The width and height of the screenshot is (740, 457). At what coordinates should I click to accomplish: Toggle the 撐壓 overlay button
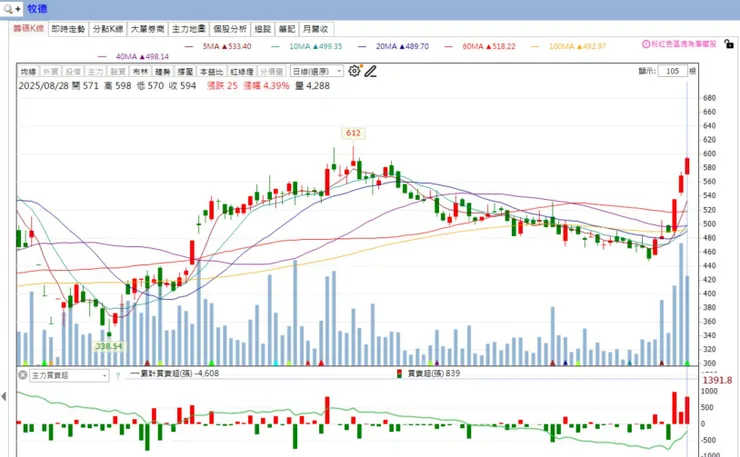(x=185, y=71)
